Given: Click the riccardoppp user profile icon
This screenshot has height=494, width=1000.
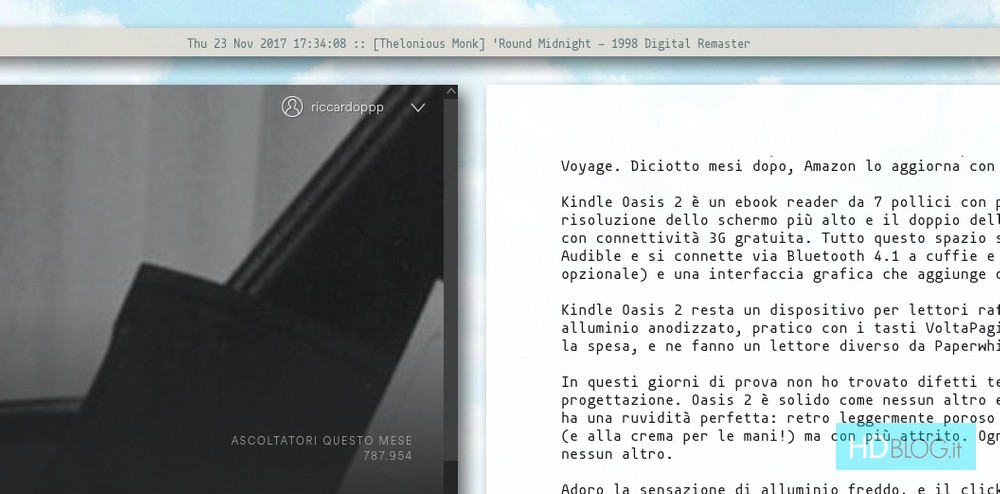Looking at the screenshot, I should (x=292, y=107).
